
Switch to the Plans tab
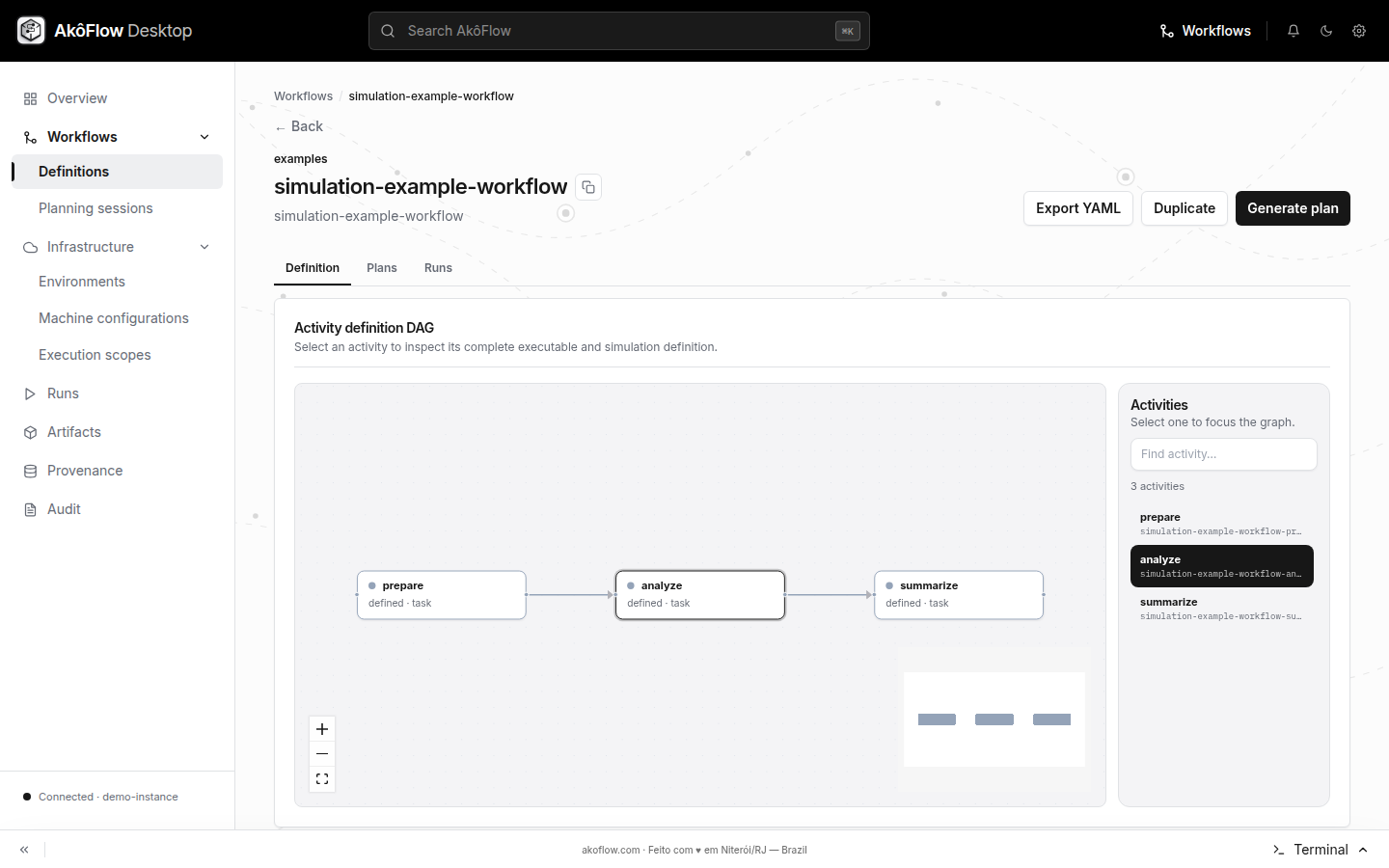382,268
